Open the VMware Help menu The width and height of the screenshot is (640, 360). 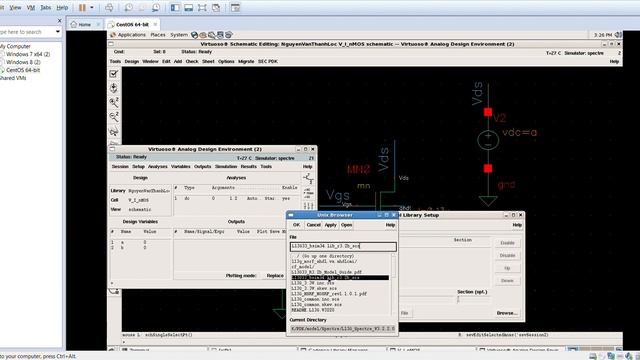point(62,7)
